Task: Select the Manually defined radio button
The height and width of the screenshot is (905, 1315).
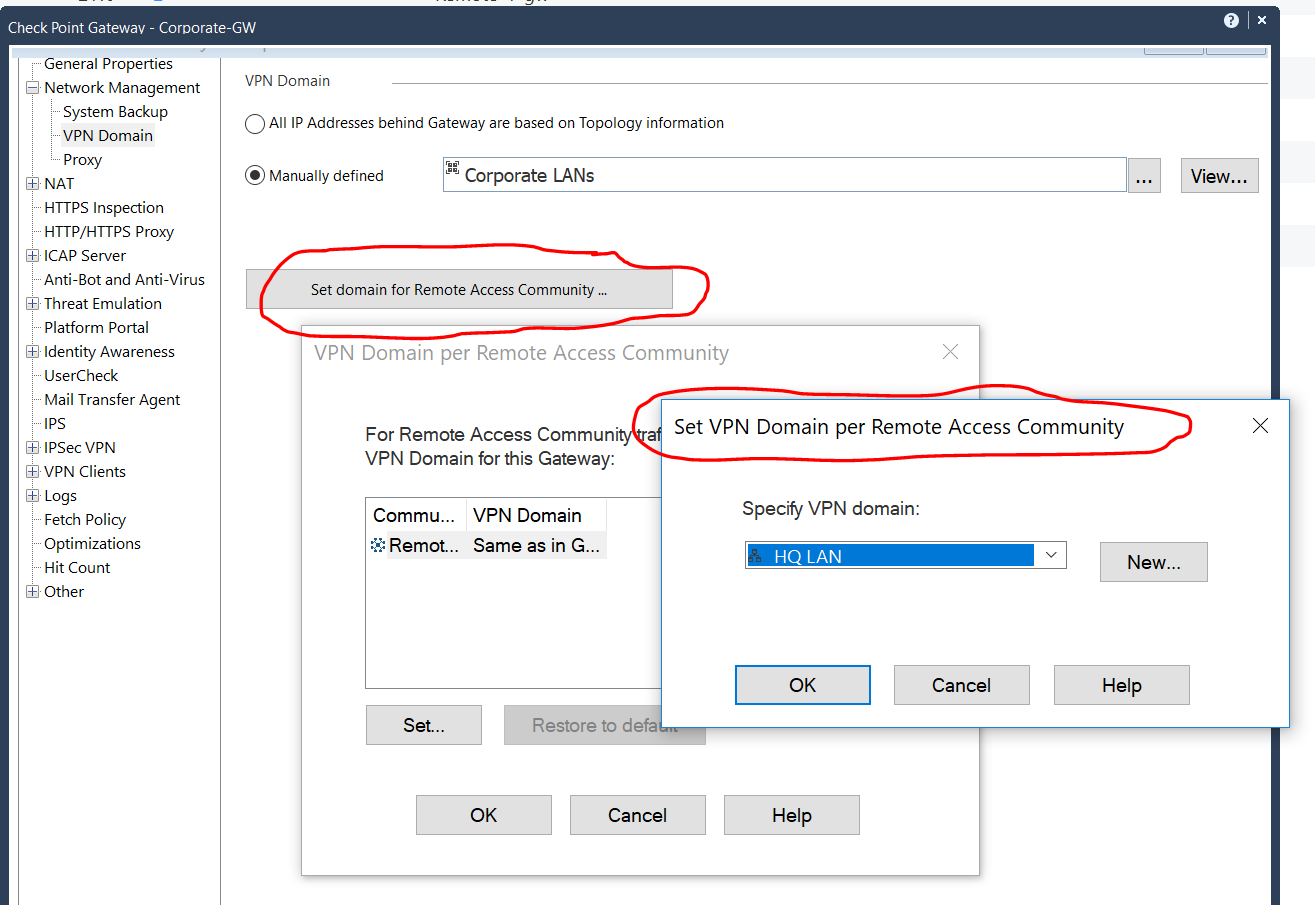Action: coord(255,176)
